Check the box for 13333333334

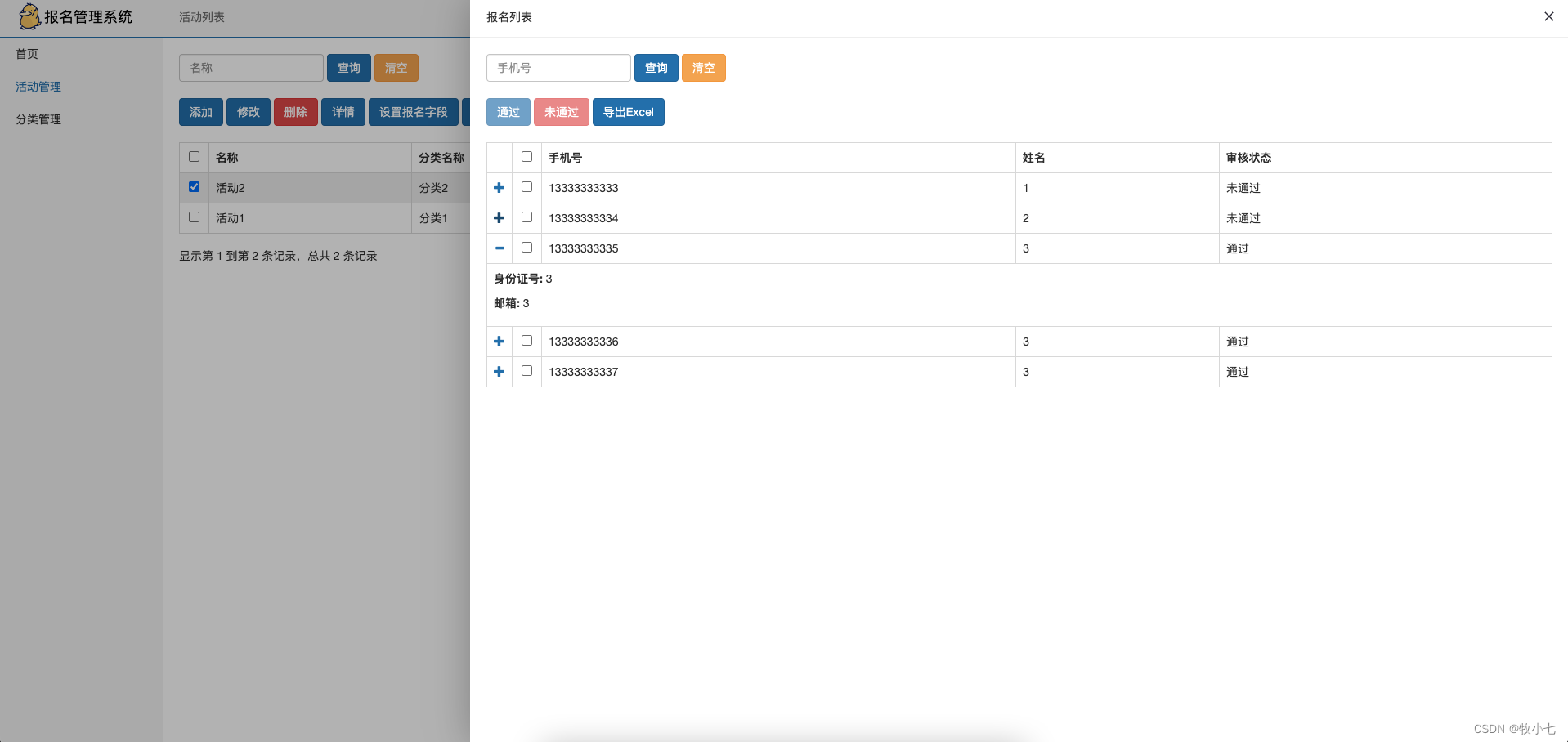[526, 217]
